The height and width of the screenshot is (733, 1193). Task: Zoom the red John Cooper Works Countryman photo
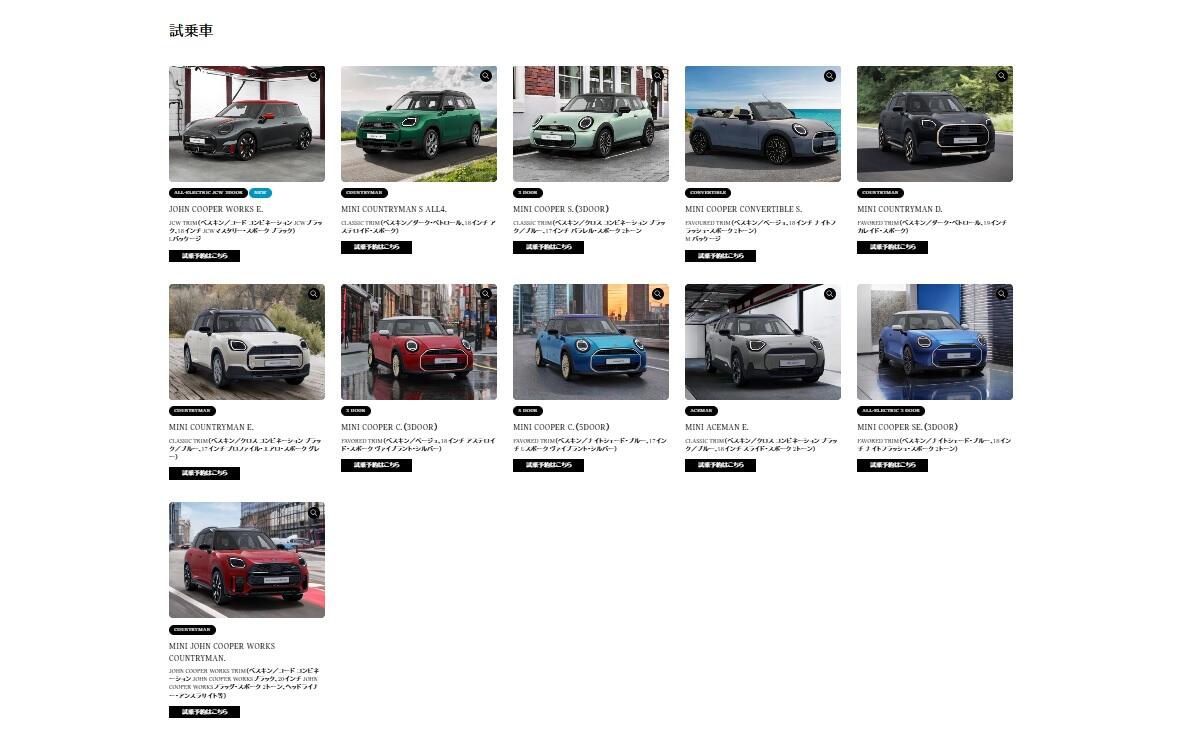pos(313,513)
